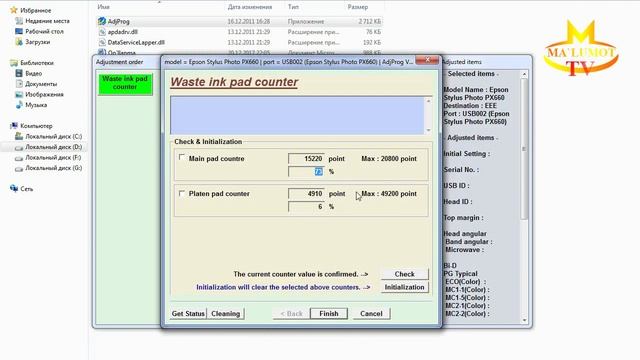Screen dimensions: 640x360
Task: Open Рабочий стол in sidebar
Action: pyautogui.click(x=44, y=31)
